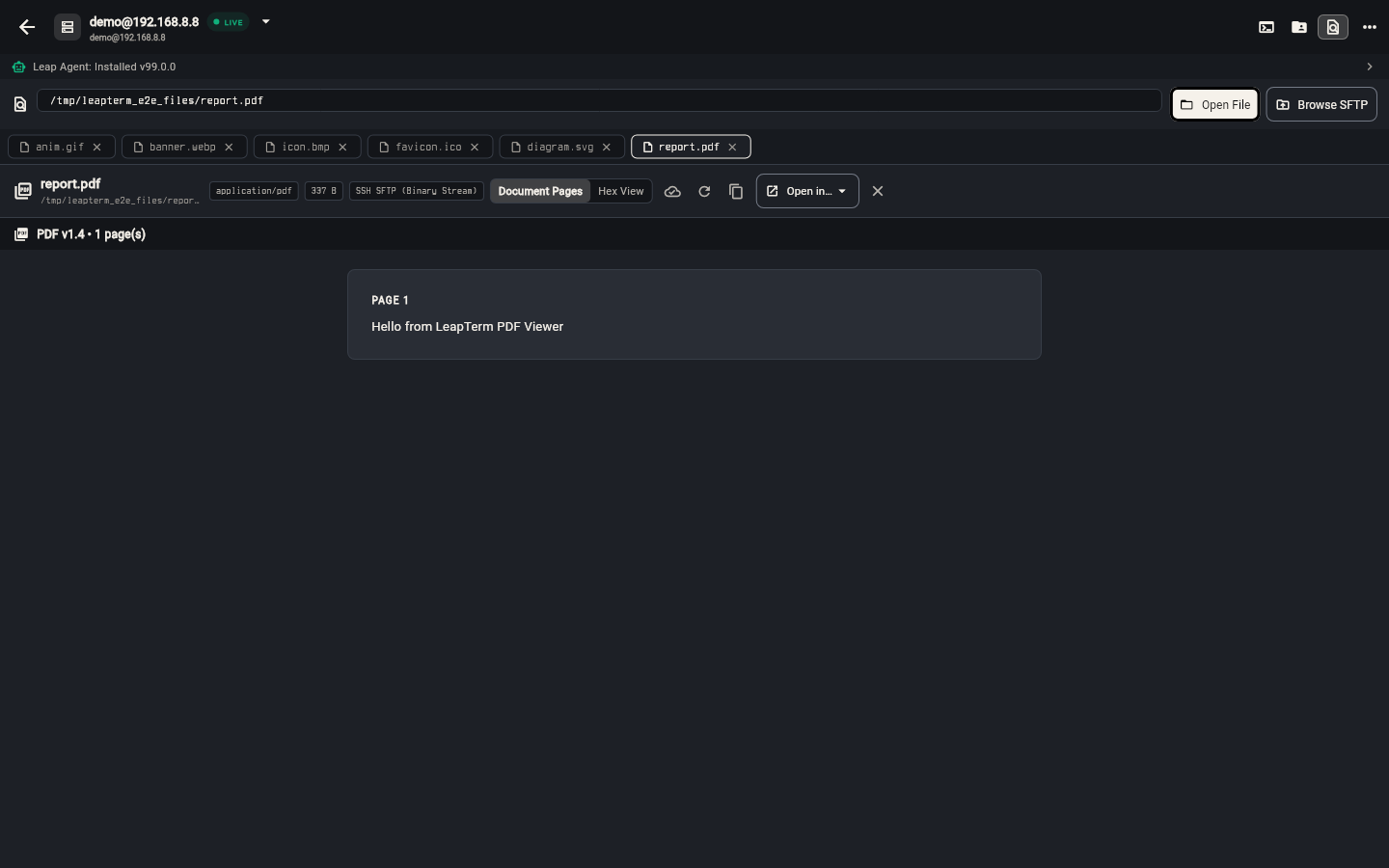Screen dimensions: 1389x868
Task: Close the diagram.svg tab
Action: [607, 147]
